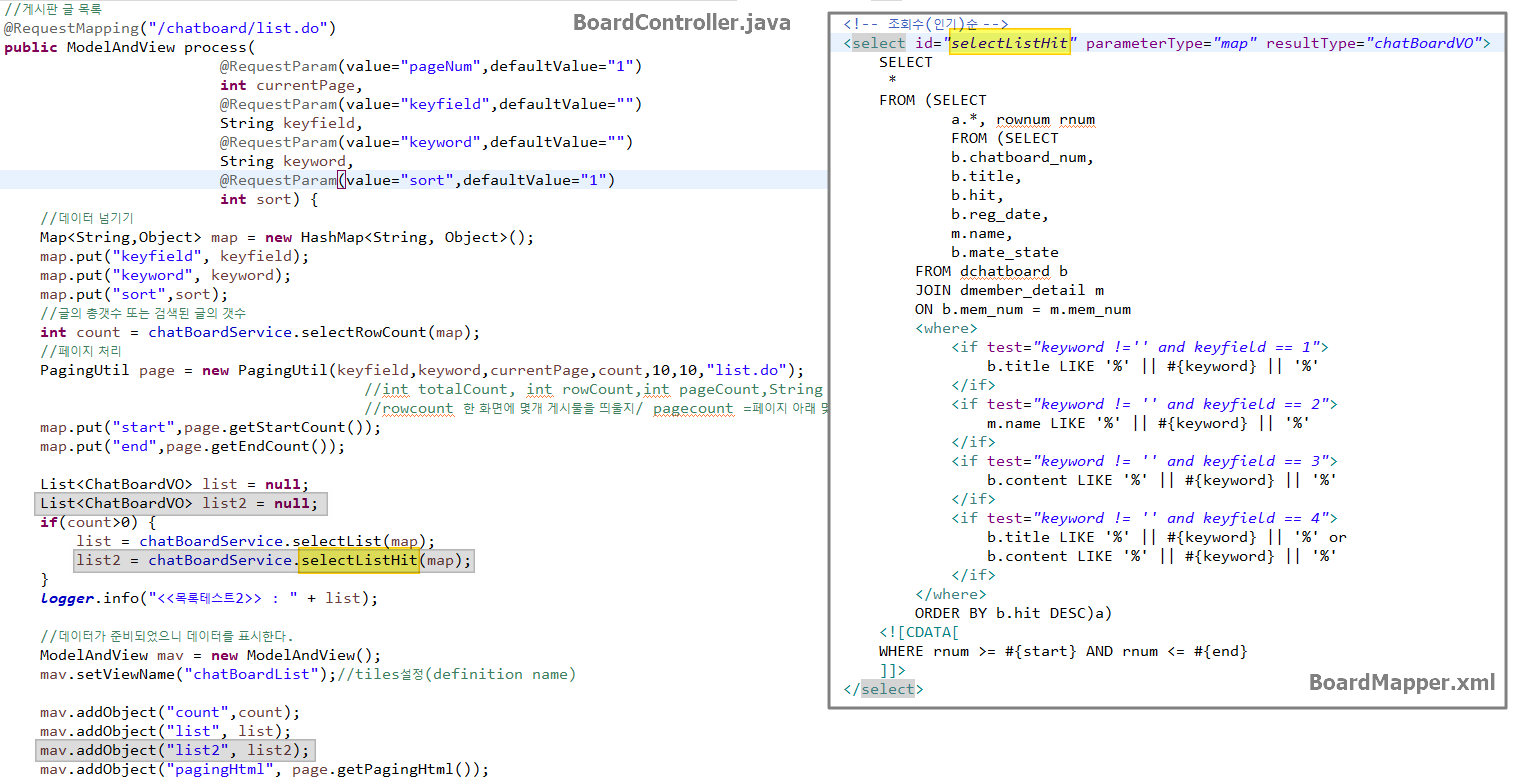1519x783 pixels.
Task: Select the @RequestParam line with value="keyfield"
Action: (x=431, y=104)
